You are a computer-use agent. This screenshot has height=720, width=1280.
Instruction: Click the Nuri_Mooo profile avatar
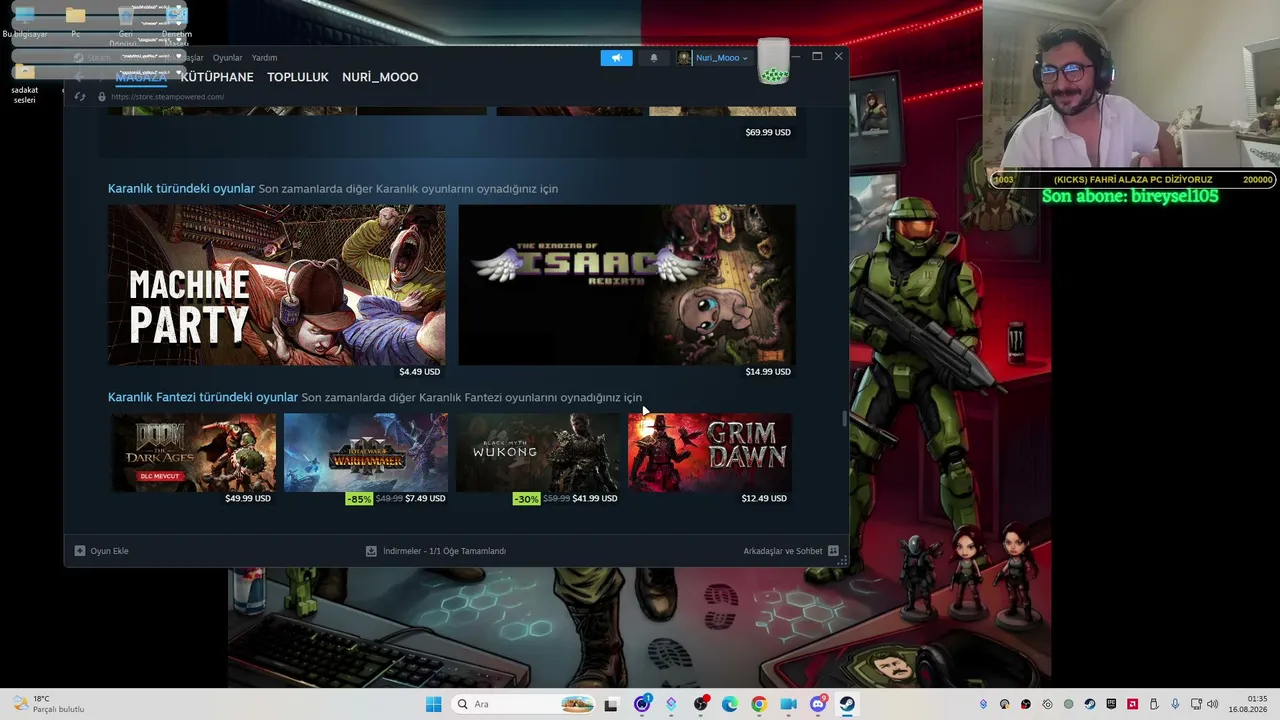pyautogui.click(x=684, y=58)
